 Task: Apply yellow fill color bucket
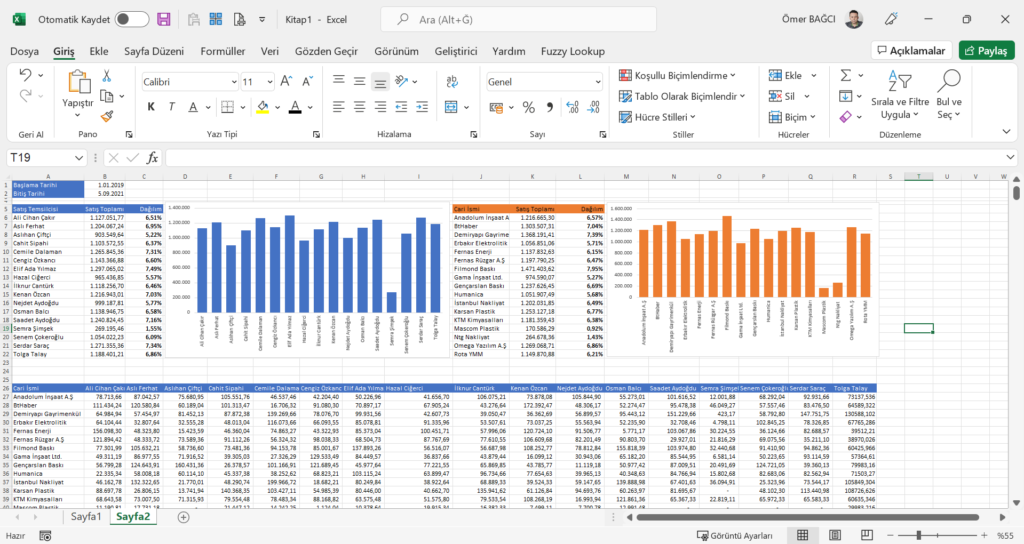pyautogui.click(x=263, y=106)
